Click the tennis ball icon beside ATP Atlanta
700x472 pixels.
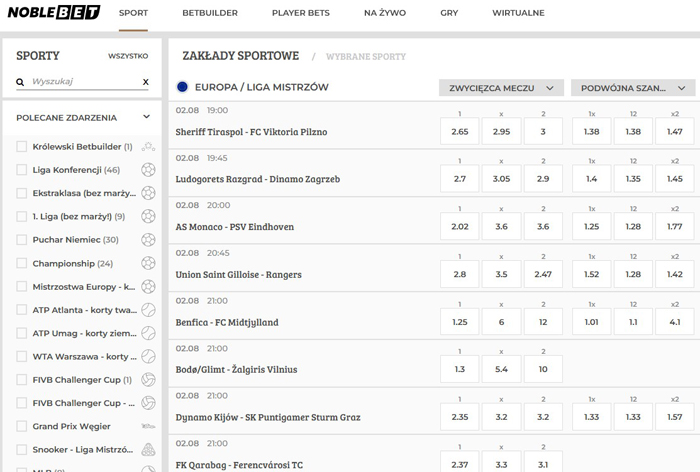click(148, 310)
